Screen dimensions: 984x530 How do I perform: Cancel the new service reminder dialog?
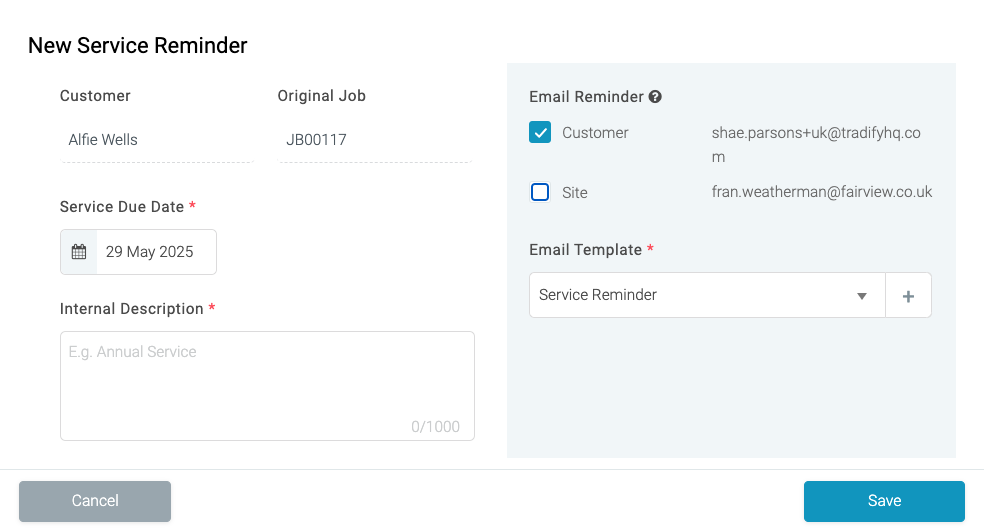click(x=95, y=501)
